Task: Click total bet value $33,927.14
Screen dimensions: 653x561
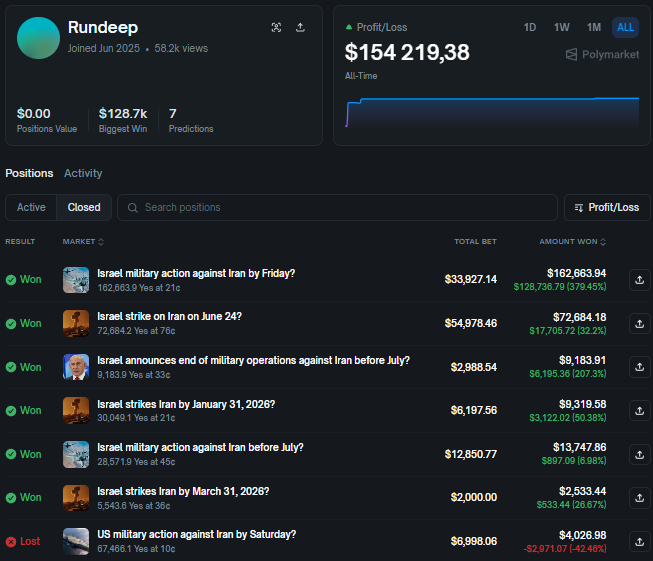Action: (471, 279)
